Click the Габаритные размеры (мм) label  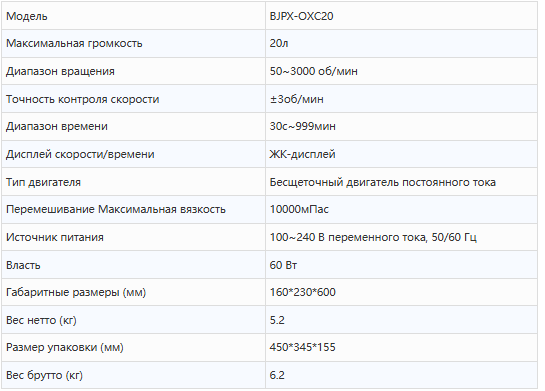(x=76, y=292)
